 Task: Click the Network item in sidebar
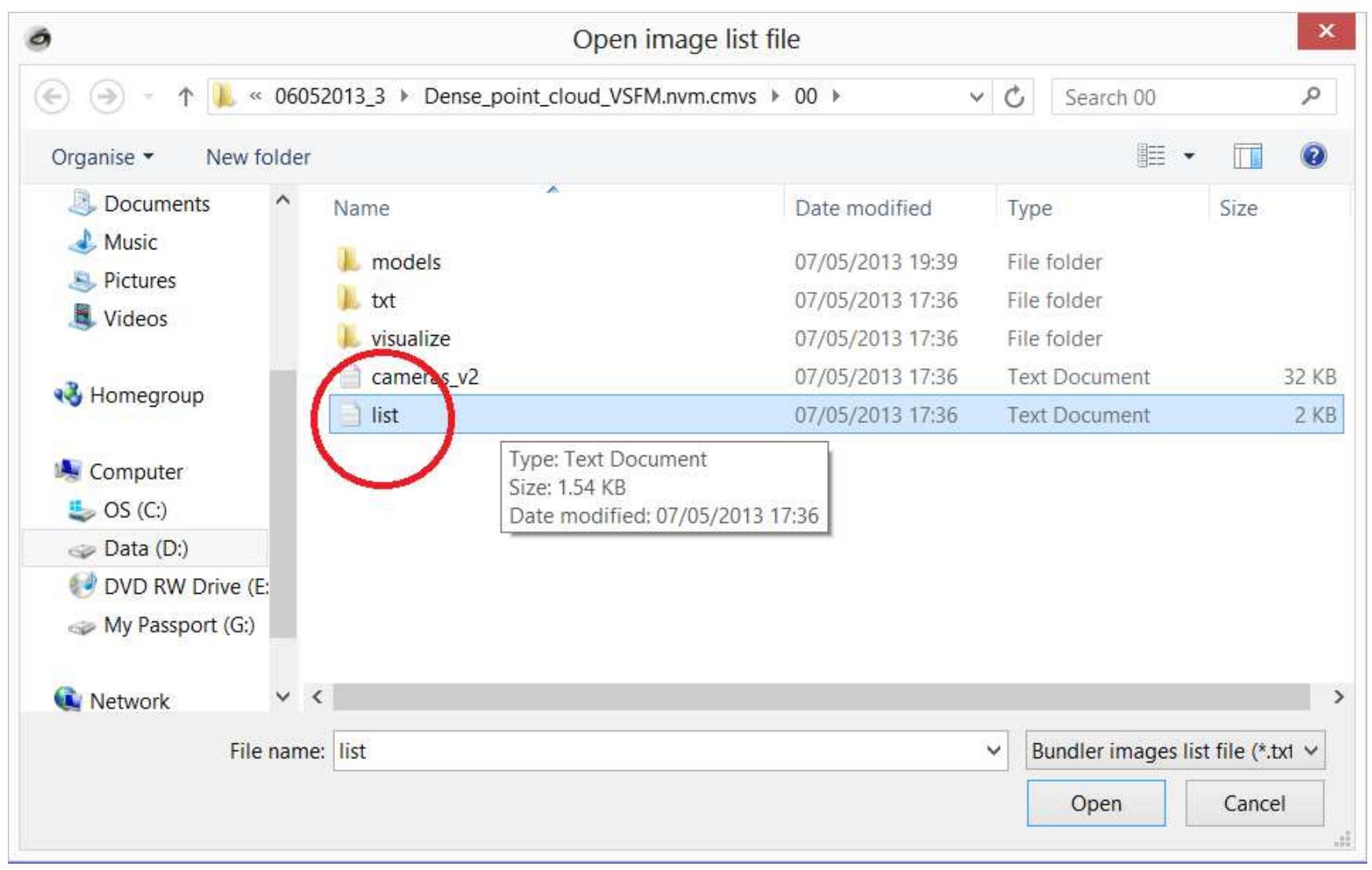[x=127, y=700]
